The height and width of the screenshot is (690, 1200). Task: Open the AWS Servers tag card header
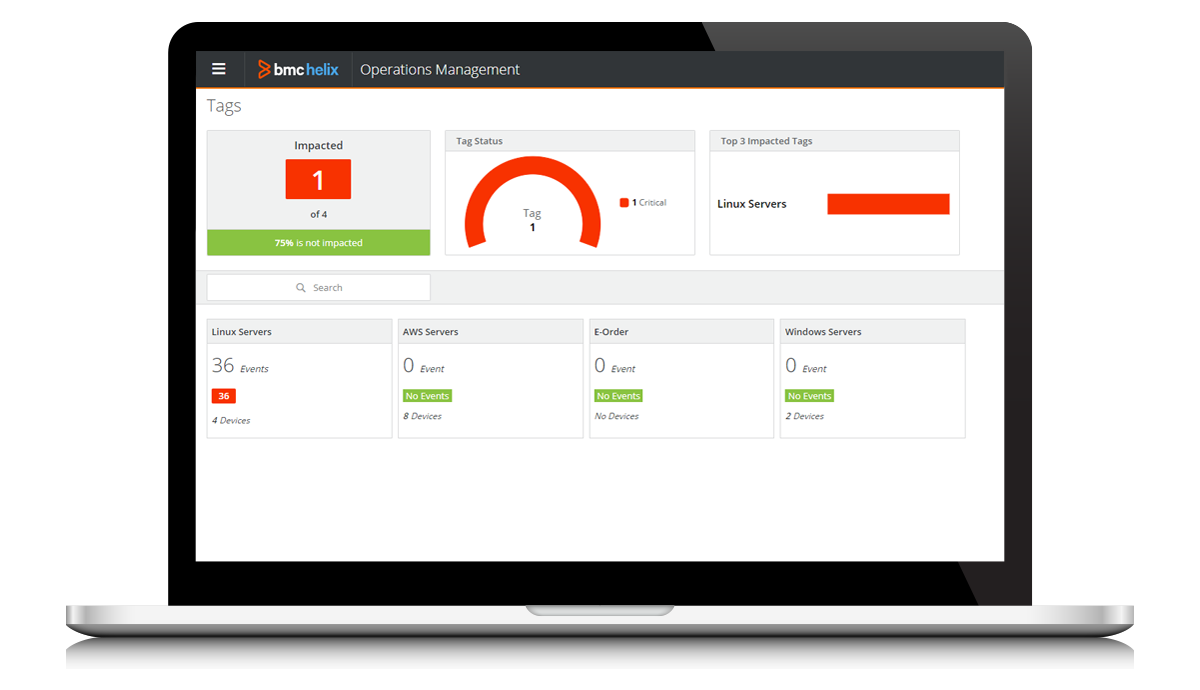[x=490, y=332]
